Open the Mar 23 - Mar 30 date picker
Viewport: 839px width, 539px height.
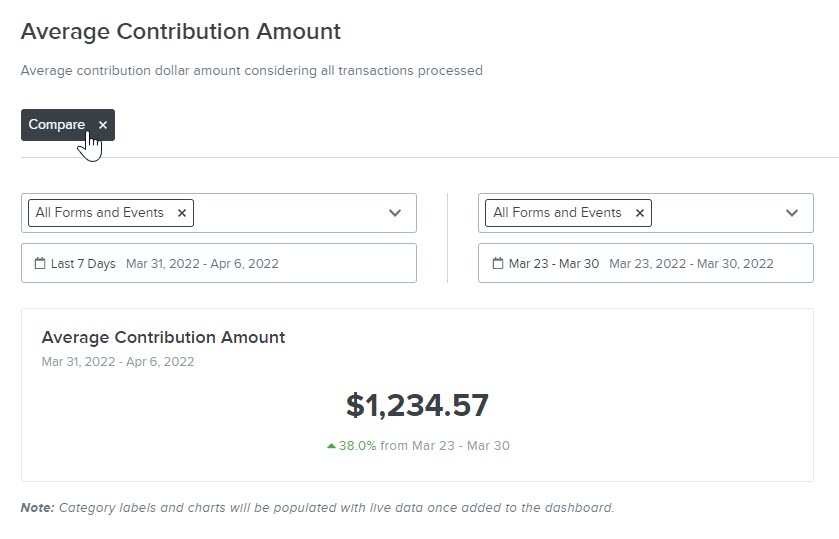pos(646,263)
